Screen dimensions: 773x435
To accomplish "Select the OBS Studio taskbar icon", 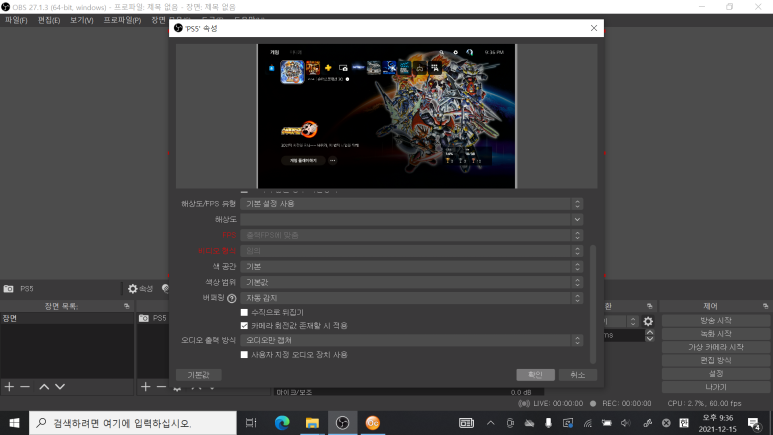I will tap(342, 423).
